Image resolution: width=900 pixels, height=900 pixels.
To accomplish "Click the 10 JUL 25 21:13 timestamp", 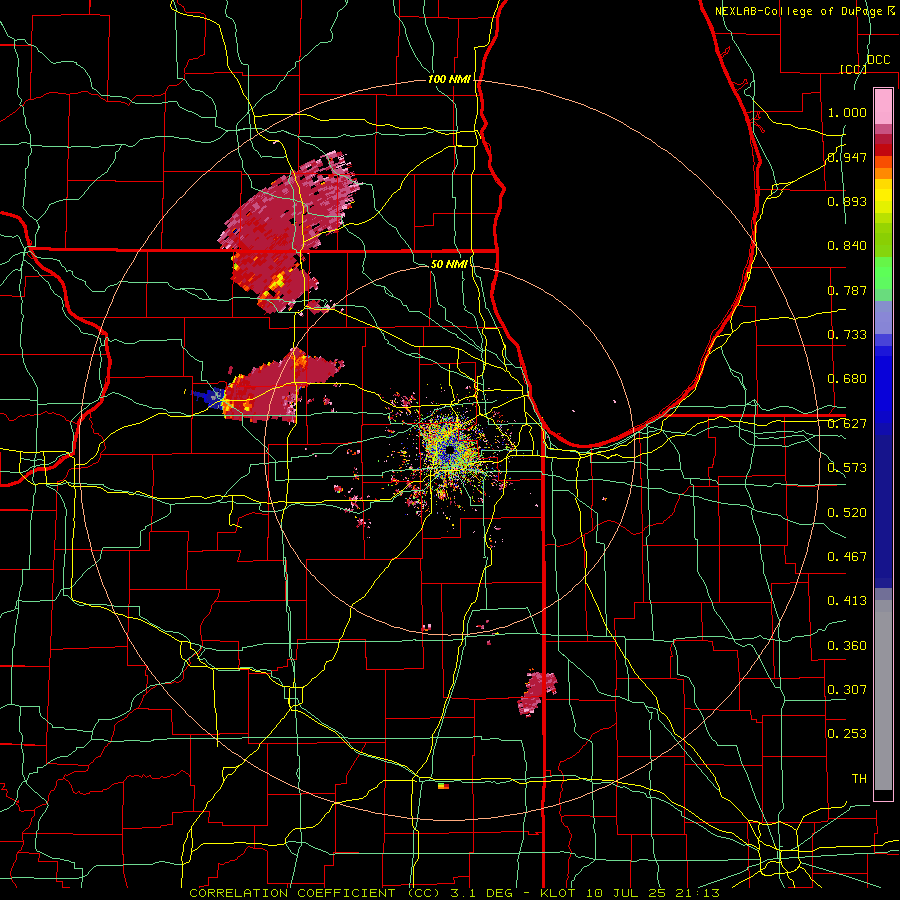I will coord(653,893).
